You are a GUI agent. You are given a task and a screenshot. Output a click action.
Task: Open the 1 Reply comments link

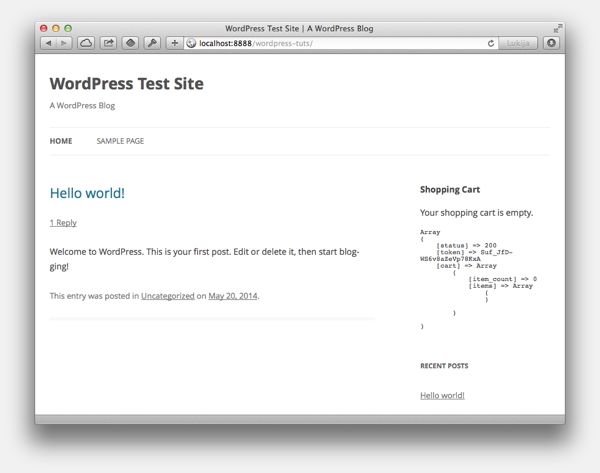(63, 223)
